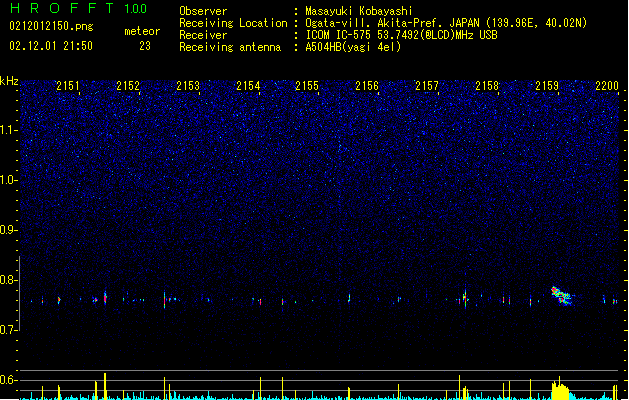Screen dimensions: 629x400
Task: Select antenna value A504HB(yagi 4el)
Action: 353,47
